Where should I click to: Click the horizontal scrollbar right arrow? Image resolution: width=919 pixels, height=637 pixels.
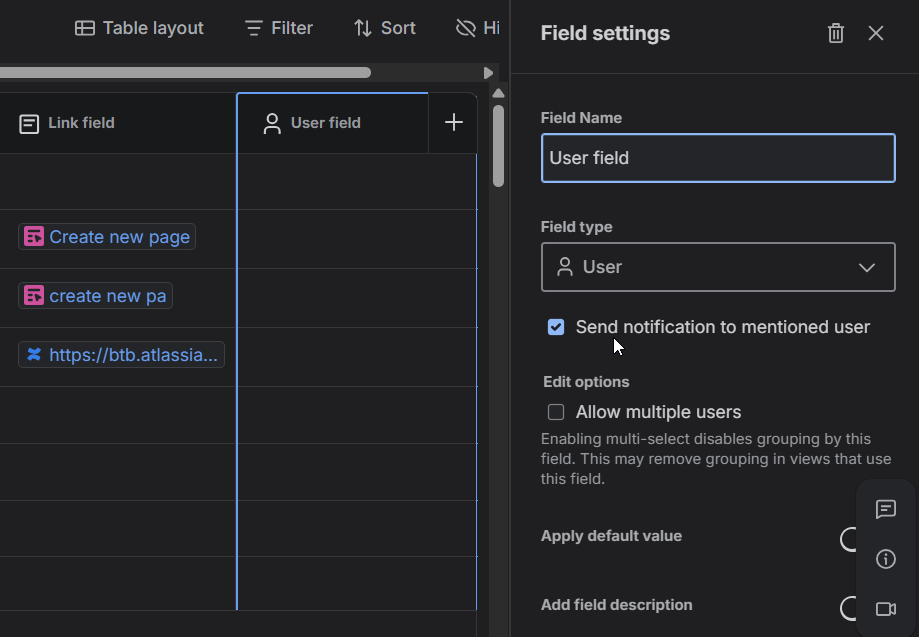coord(488,73)
